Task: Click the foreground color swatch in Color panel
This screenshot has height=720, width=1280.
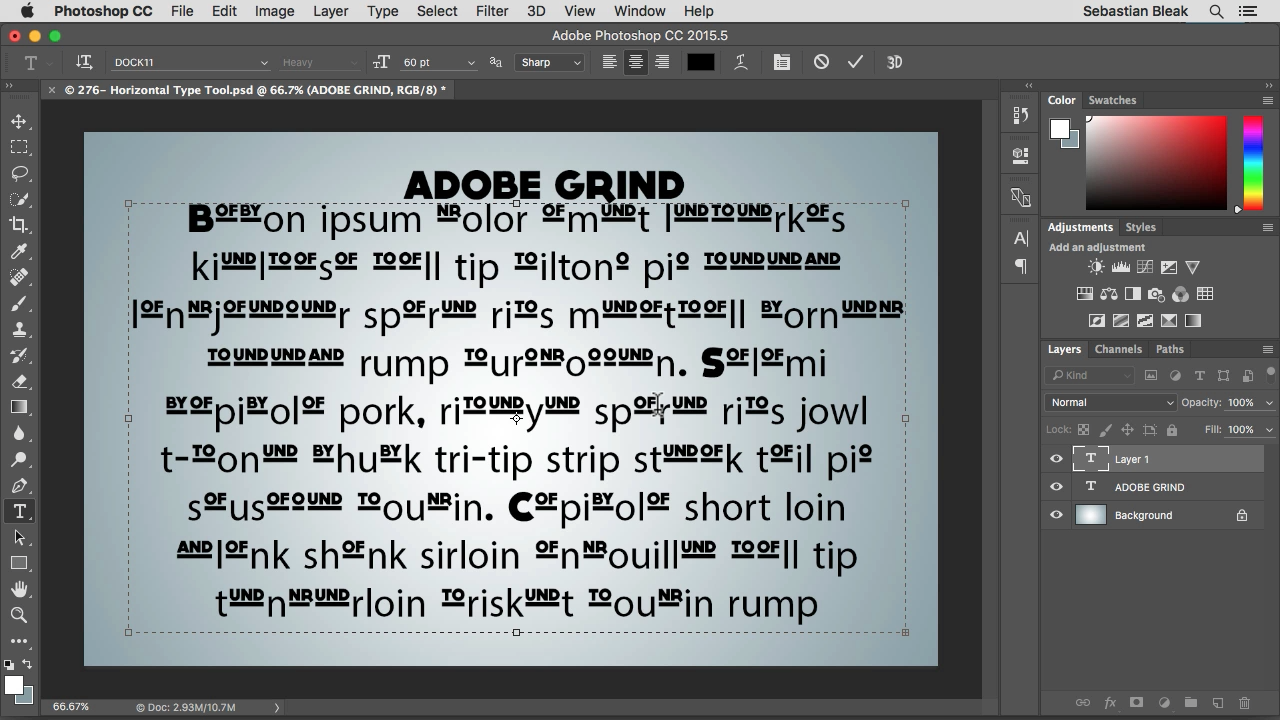Action: point(1059,129)
